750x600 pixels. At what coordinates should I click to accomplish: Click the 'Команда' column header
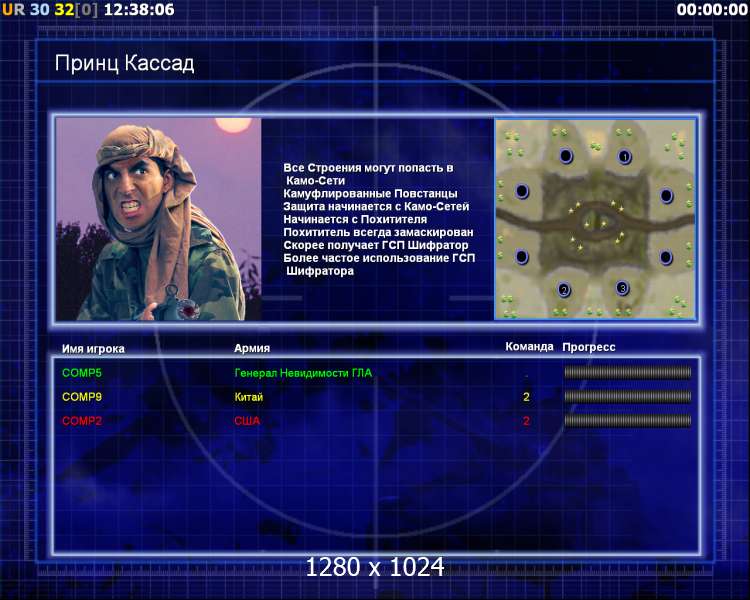pyautogui.click(x=529, y=346)
